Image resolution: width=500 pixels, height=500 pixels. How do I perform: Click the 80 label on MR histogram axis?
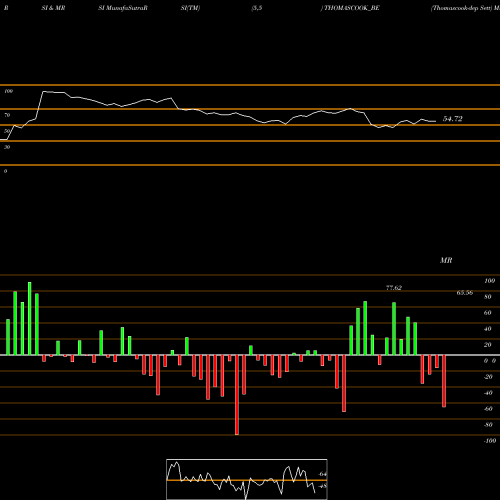(x=487, y=297)
